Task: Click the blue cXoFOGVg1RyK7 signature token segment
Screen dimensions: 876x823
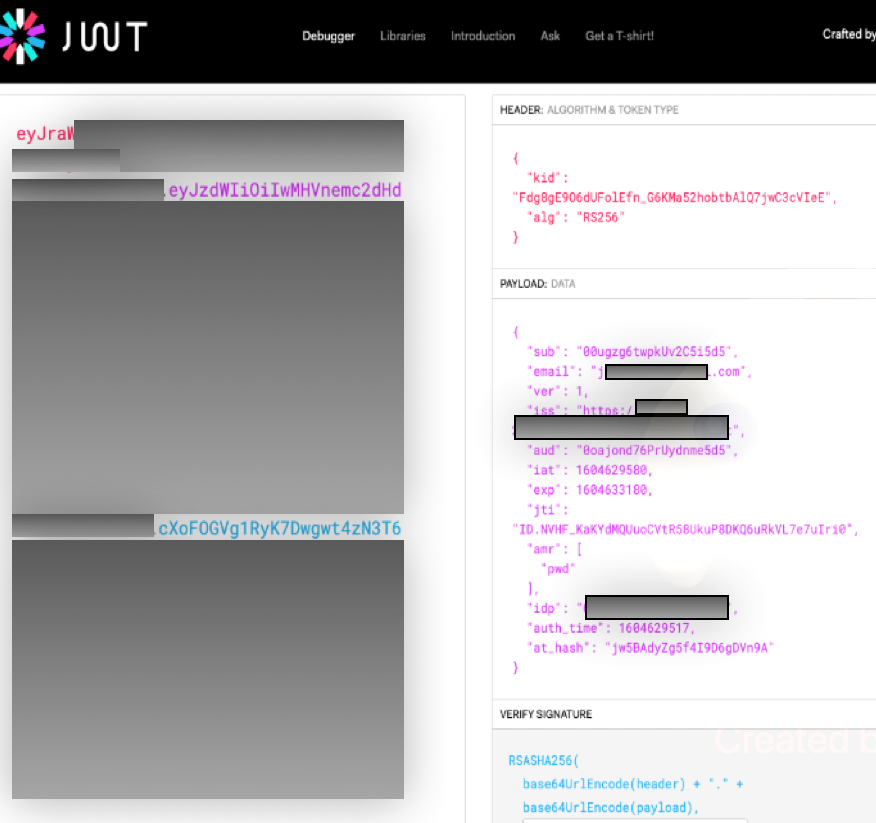Action: tap(280, 528)
